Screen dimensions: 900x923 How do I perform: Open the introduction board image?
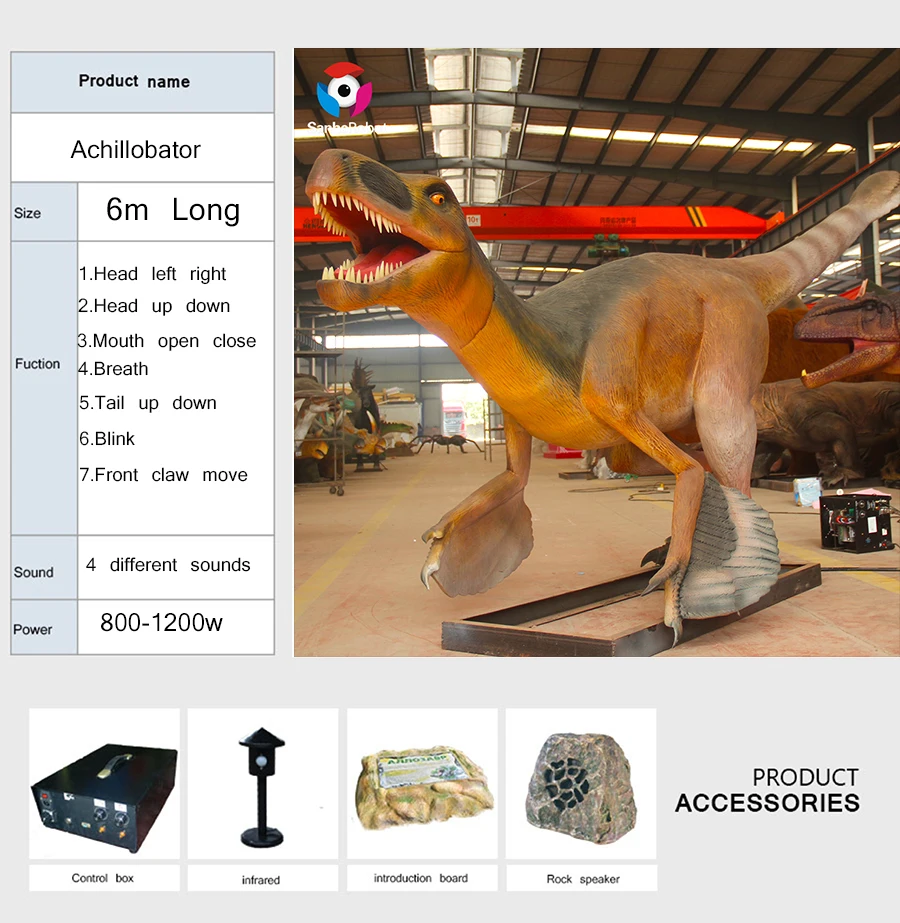pos(422,784)
